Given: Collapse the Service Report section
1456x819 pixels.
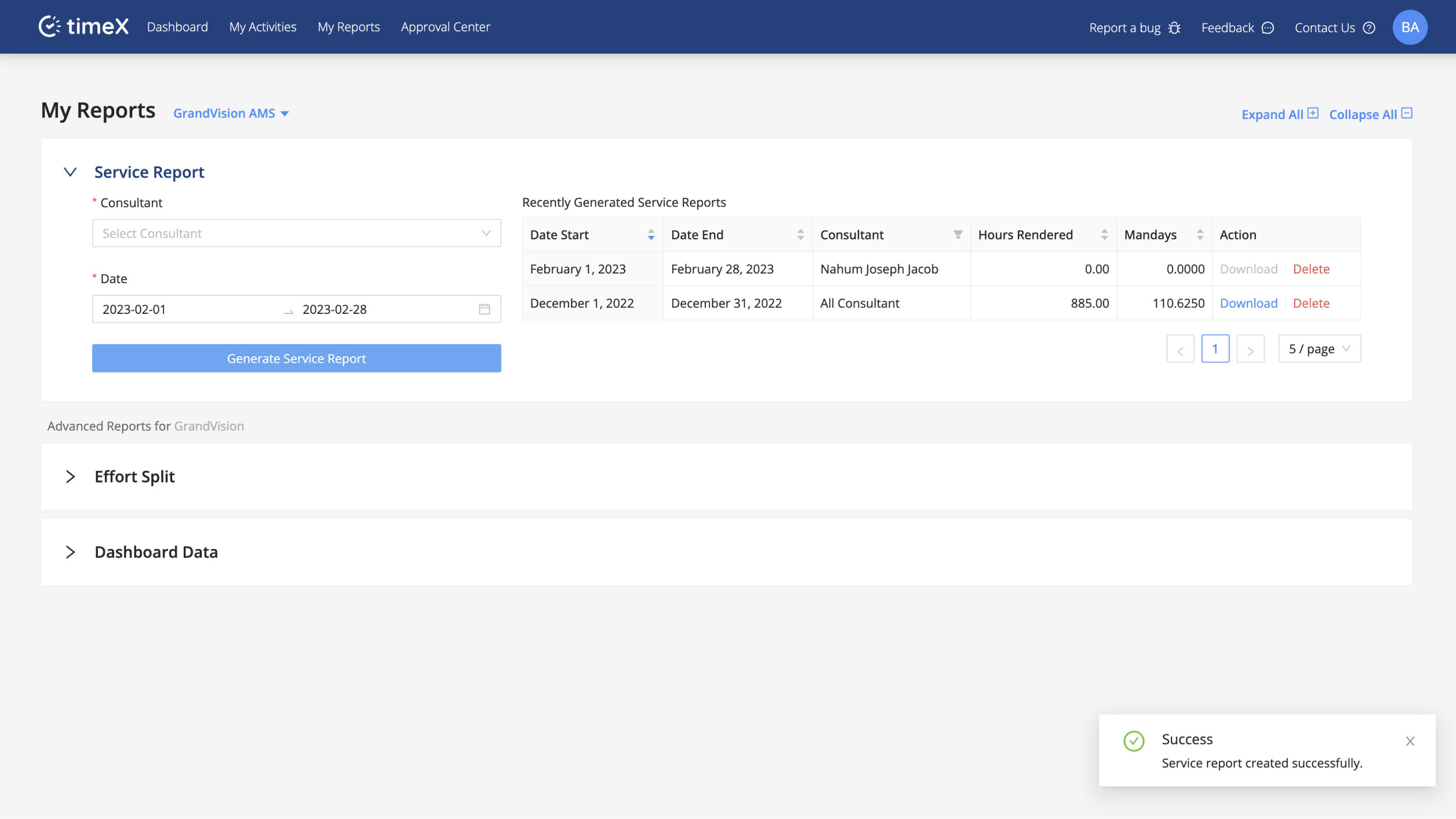Looking at the screenshot, I should 70,172.
